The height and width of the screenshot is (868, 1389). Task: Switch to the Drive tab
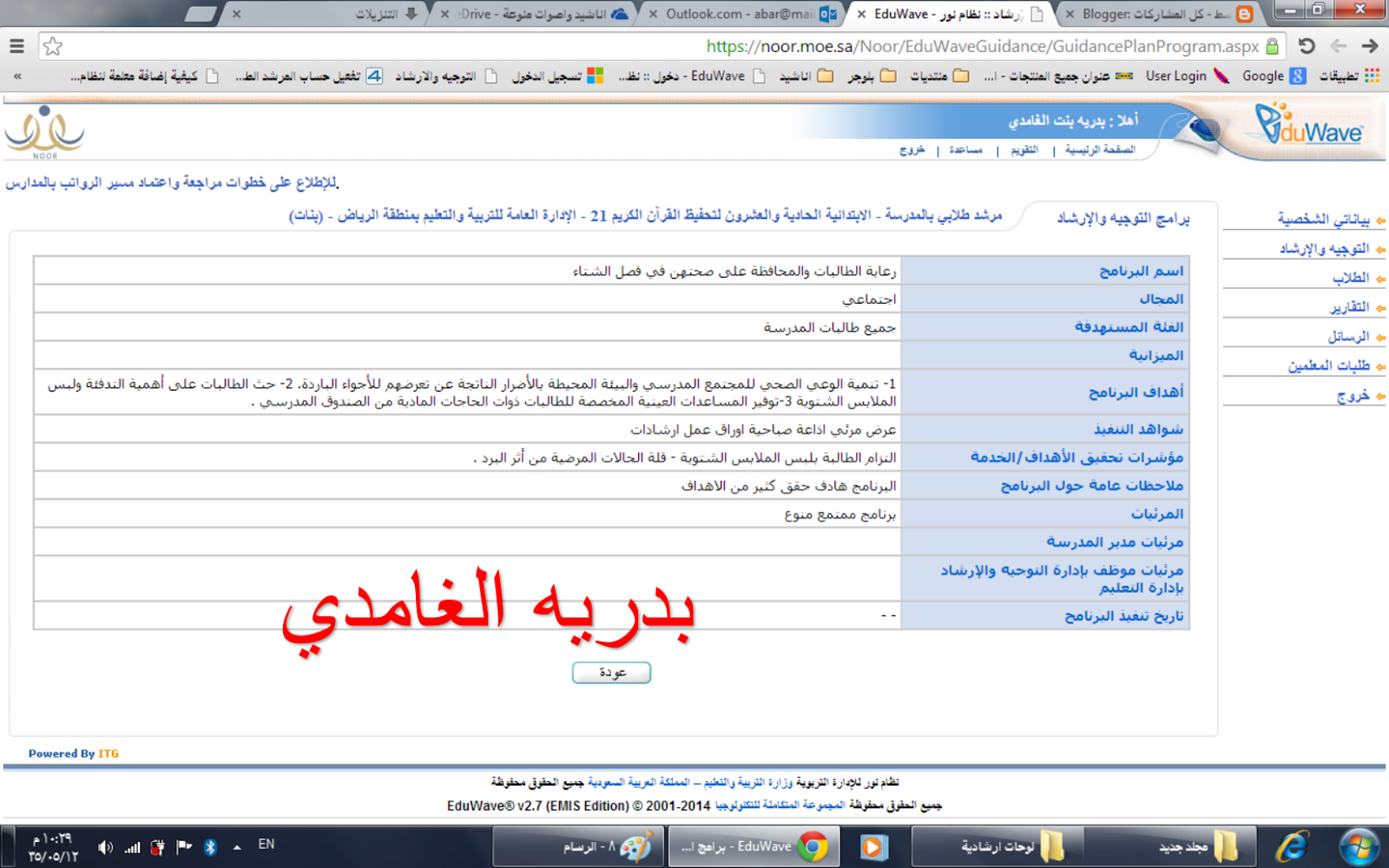pyautogui.click(x=537, y=14)
